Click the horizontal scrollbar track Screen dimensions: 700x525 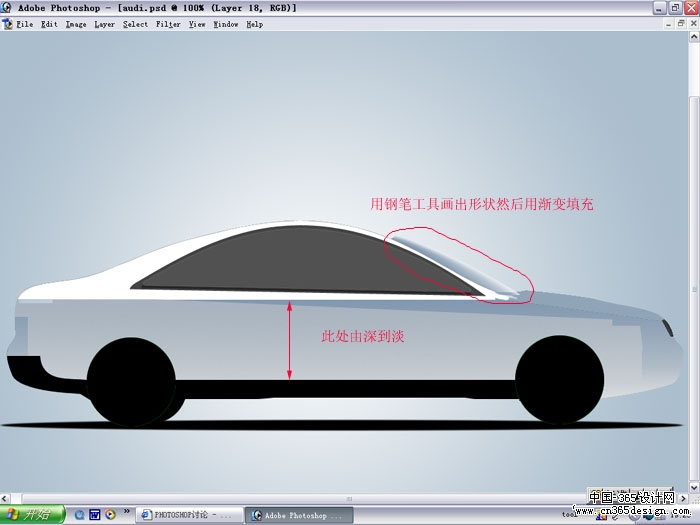344,498
